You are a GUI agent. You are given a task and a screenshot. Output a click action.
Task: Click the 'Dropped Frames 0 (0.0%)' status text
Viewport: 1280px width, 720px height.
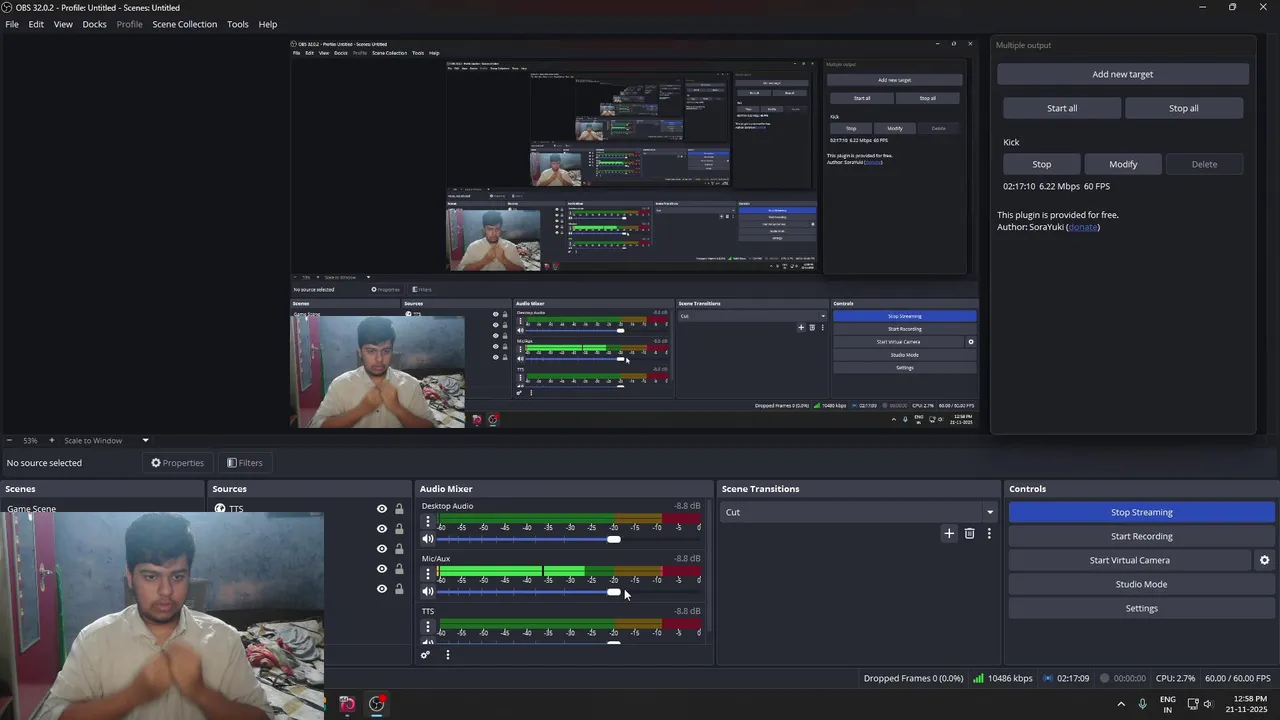pos(913,678)
